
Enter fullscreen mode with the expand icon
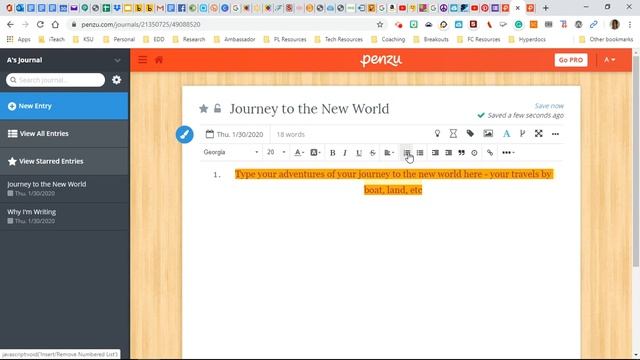pyautogui.click(x=539, y=133)
